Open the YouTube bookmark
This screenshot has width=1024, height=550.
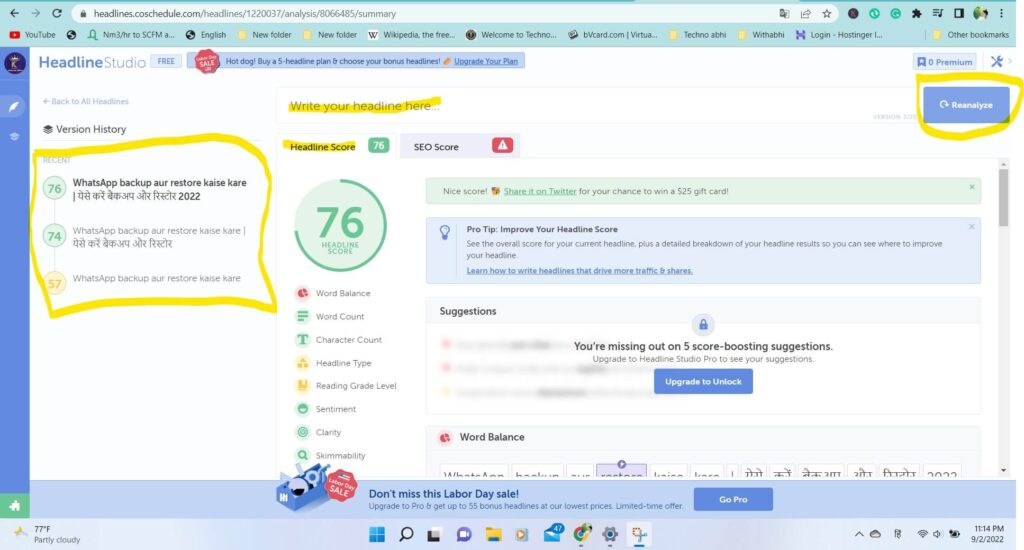point(33,35)
